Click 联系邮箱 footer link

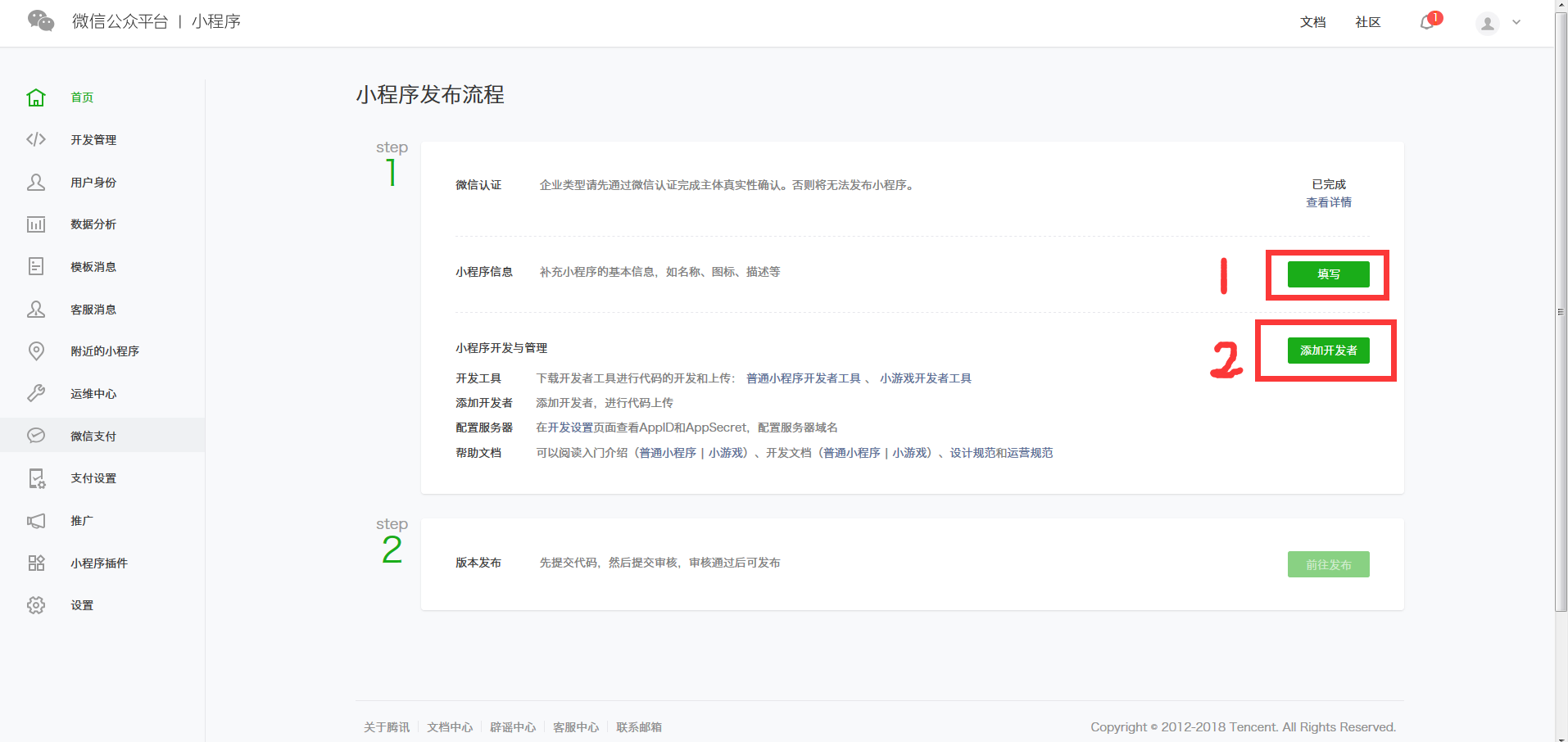tap(639, 727)
